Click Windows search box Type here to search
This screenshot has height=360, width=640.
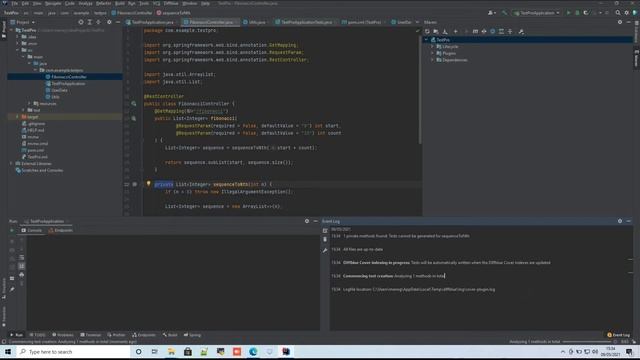[73, 351]
